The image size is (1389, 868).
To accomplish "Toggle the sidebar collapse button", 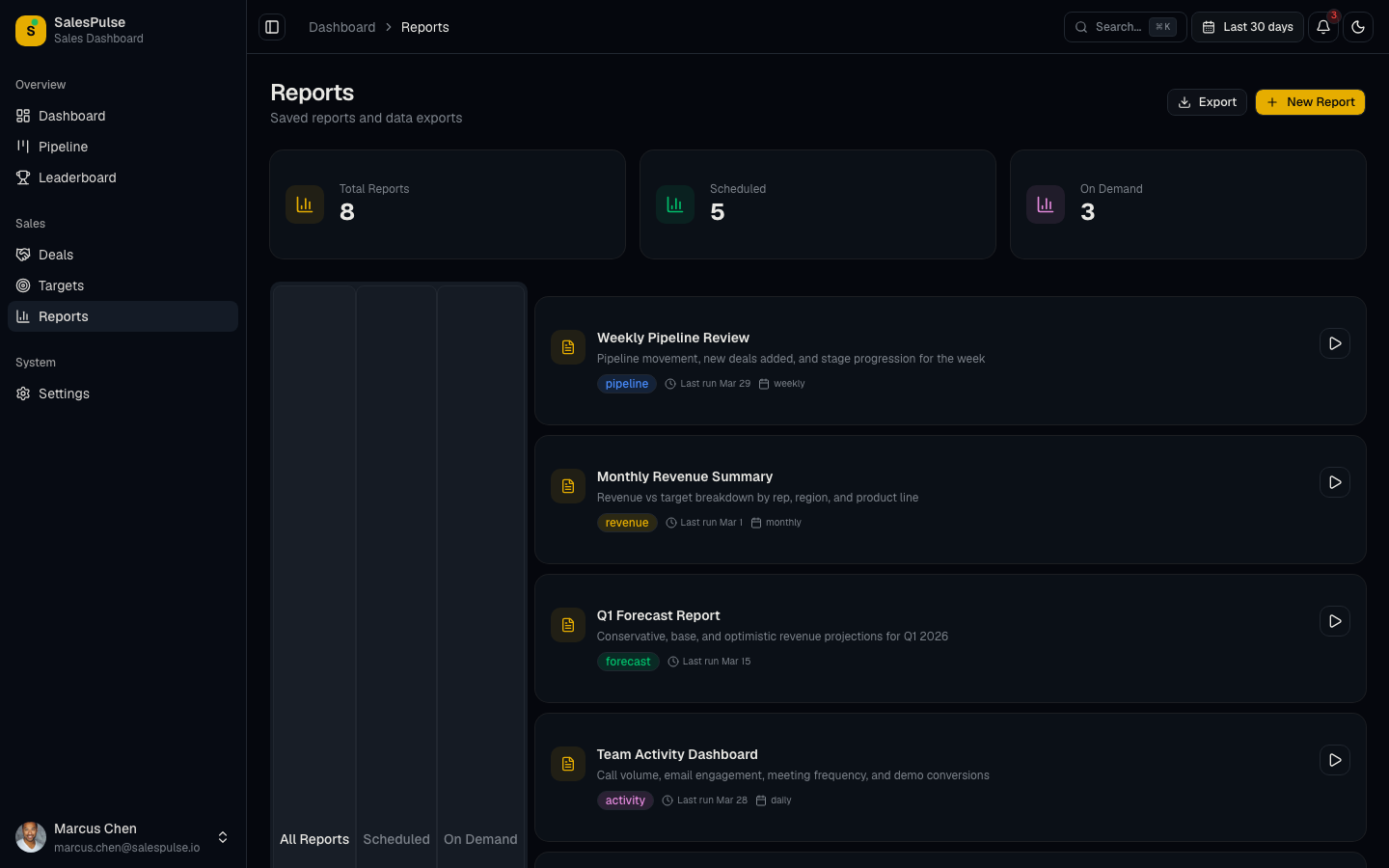I will pos(272,27).
